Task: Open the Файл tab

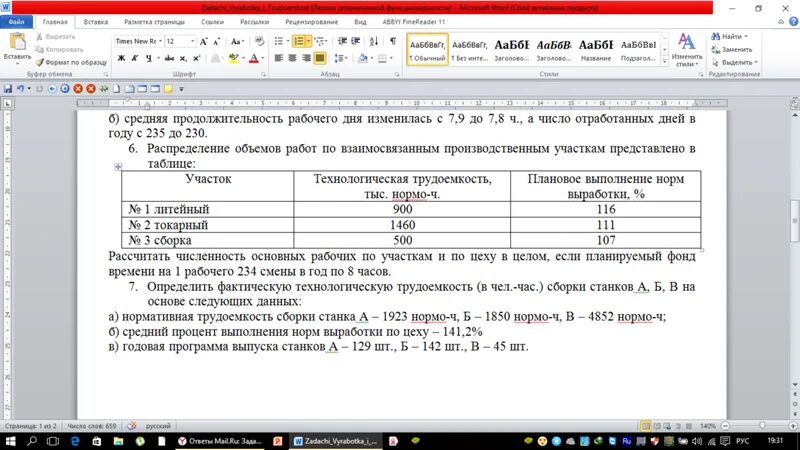Action: tap(16, 22)
